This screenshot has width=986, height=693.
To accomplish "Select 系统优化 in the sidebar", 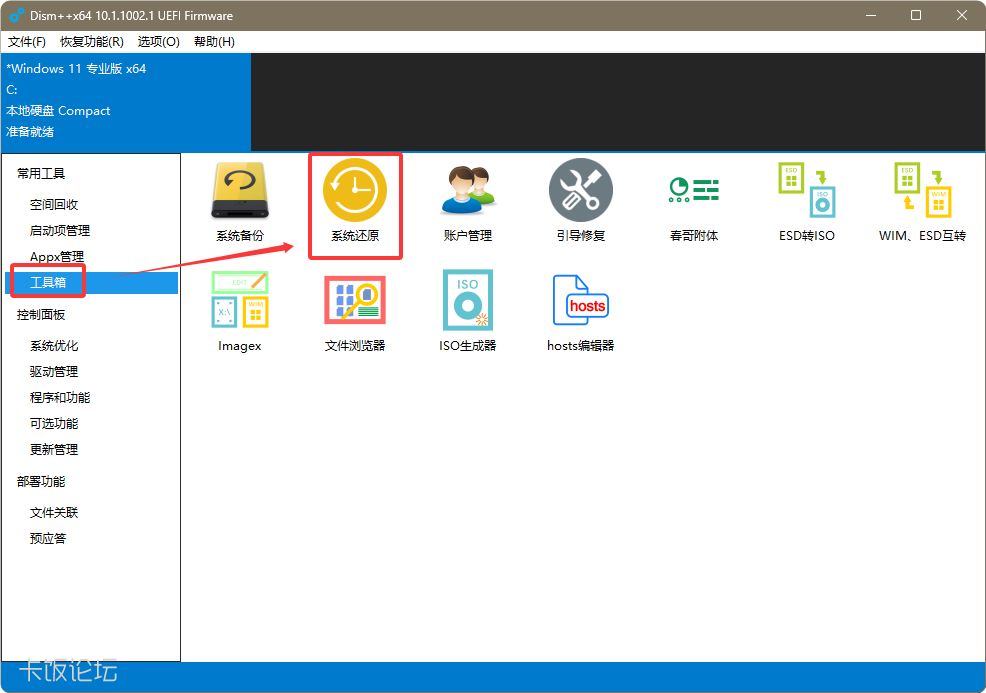I will click(x=54, y=346).
